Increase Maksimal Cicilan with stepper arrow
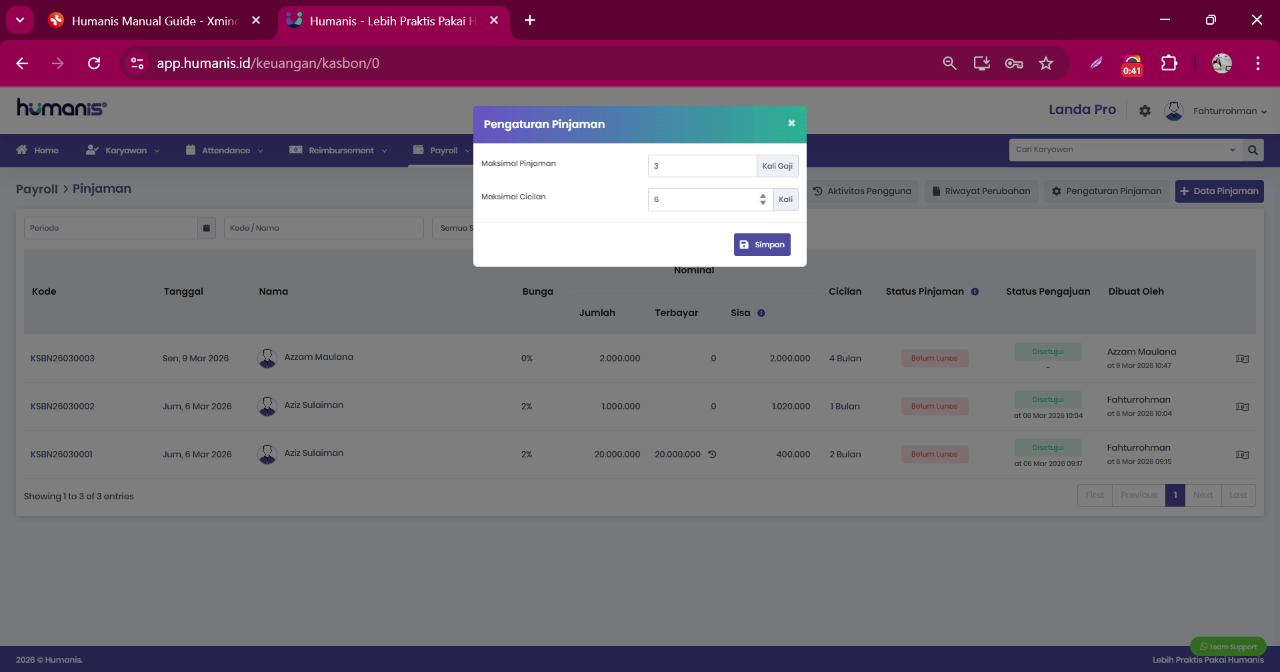The image size is (1280, 672). (x=763, y=196)
